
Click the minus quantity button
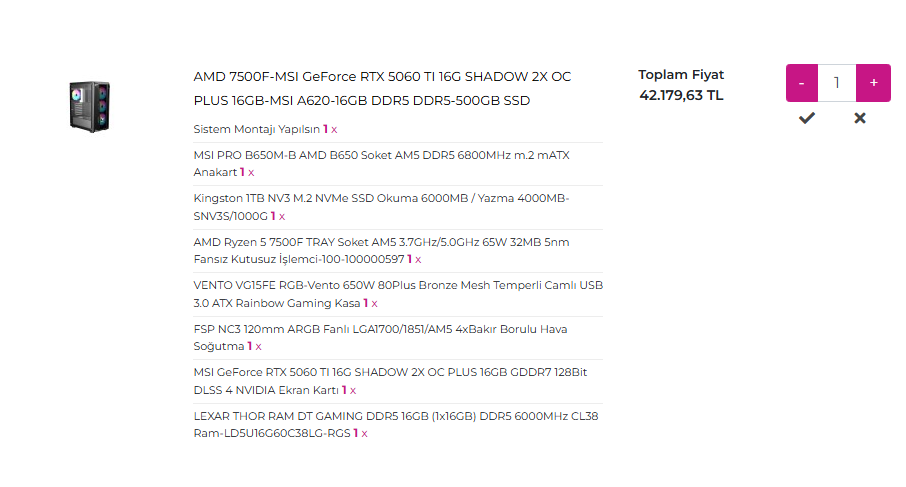click(801, 83)
